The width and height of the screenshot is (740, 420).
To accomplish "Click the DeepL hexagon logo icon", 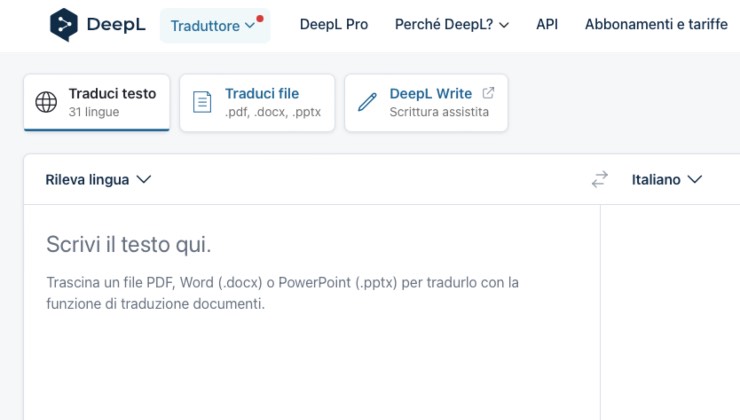I will (x=64, y=25).
